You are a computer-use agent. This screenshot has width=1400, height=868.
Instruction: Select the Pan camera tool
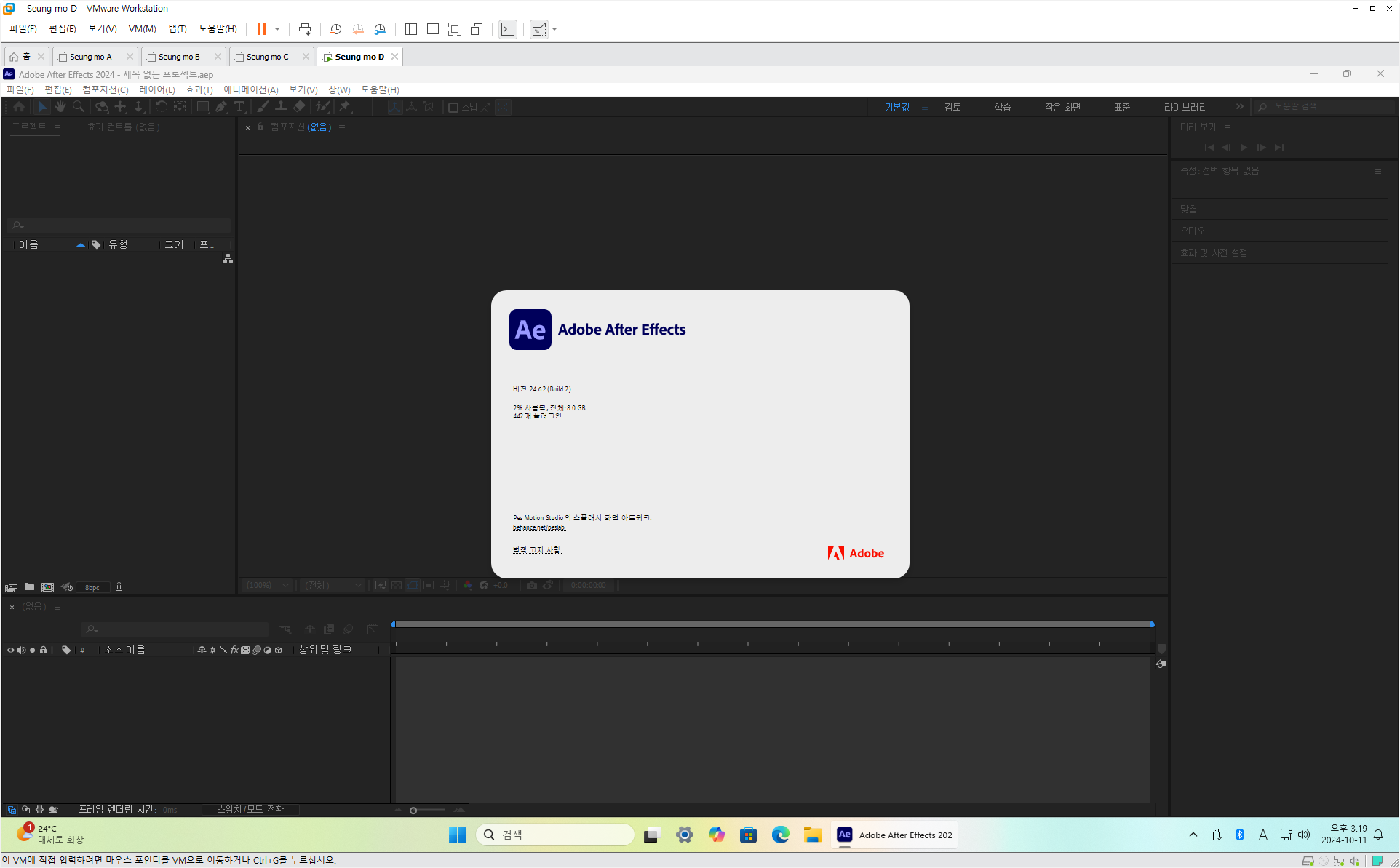121,107
